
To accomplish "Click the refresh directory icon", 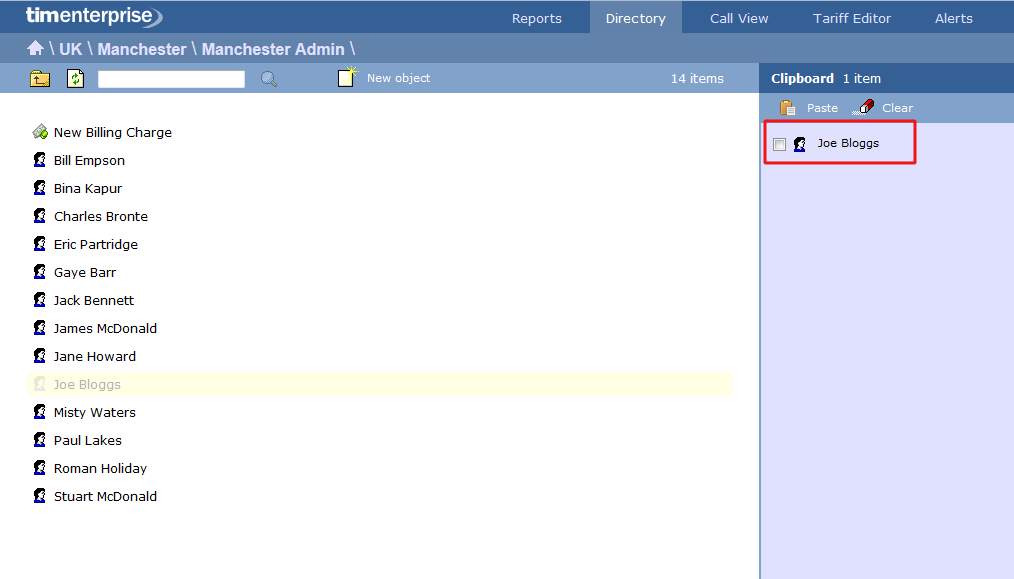I will [x=75, y=77].
